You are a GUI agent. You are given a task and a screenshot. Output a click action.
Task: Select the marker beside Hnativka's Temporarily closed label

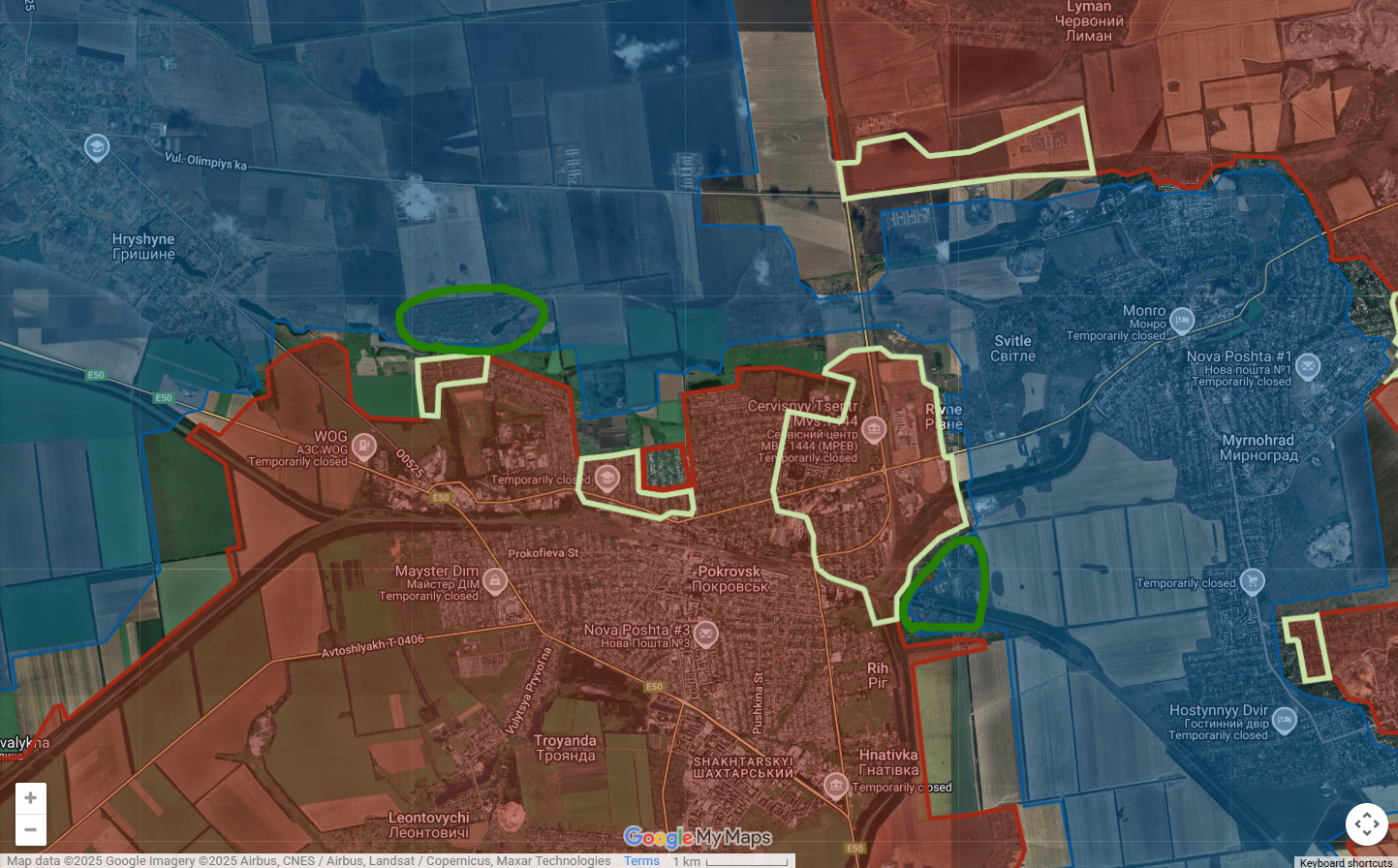pos(836,786)
